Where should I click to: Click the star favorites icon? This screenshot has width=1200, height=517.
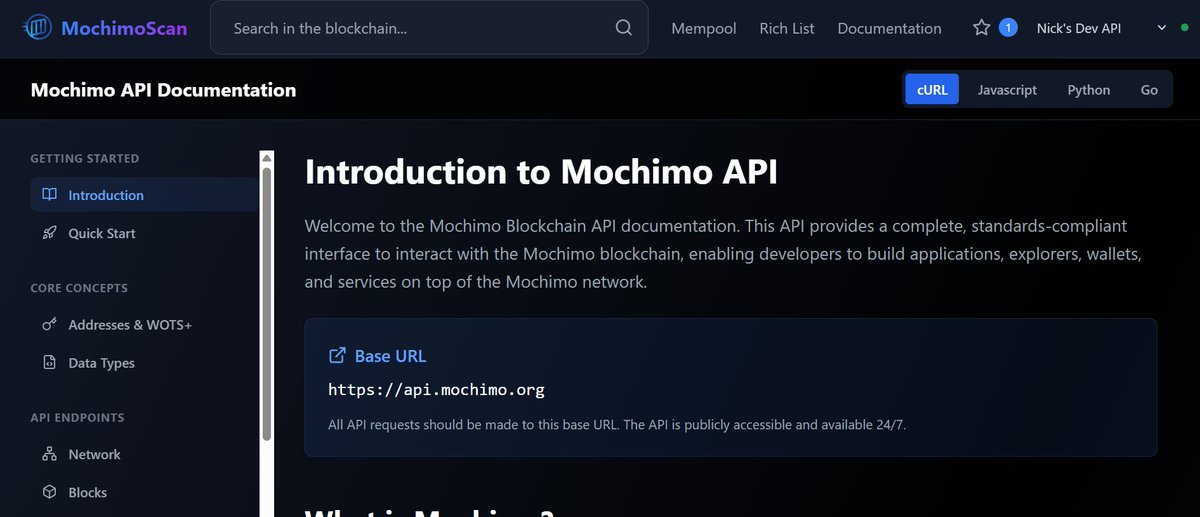[x=981, y=28]
